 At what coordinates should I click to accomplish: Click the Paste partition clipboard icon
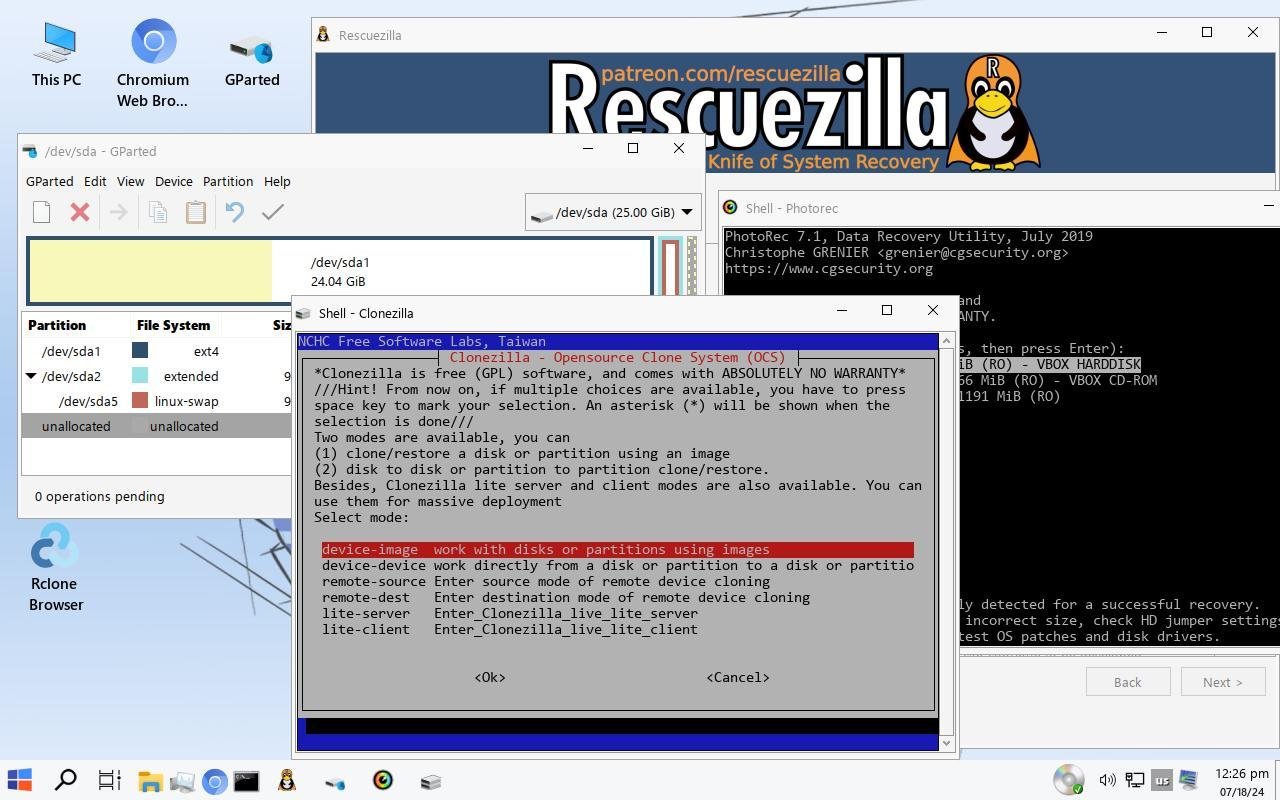point(196,212)
